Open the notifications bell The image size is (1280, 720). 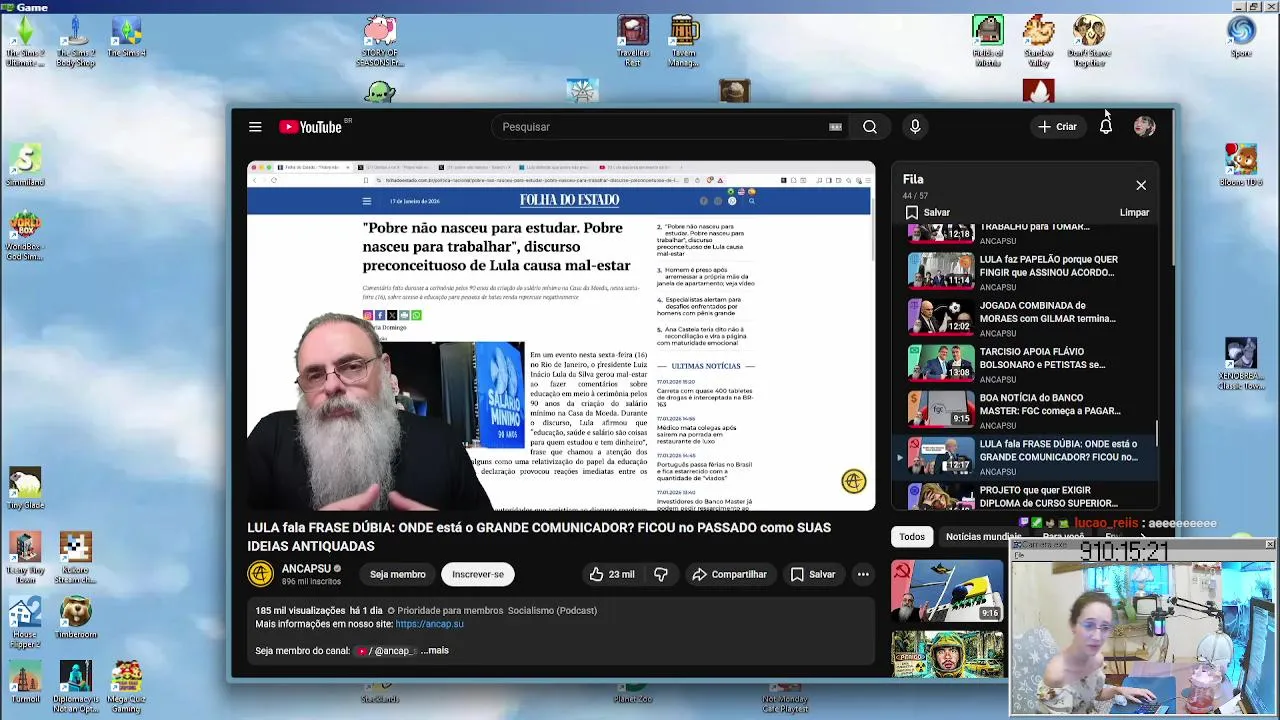pos(1106,127)
